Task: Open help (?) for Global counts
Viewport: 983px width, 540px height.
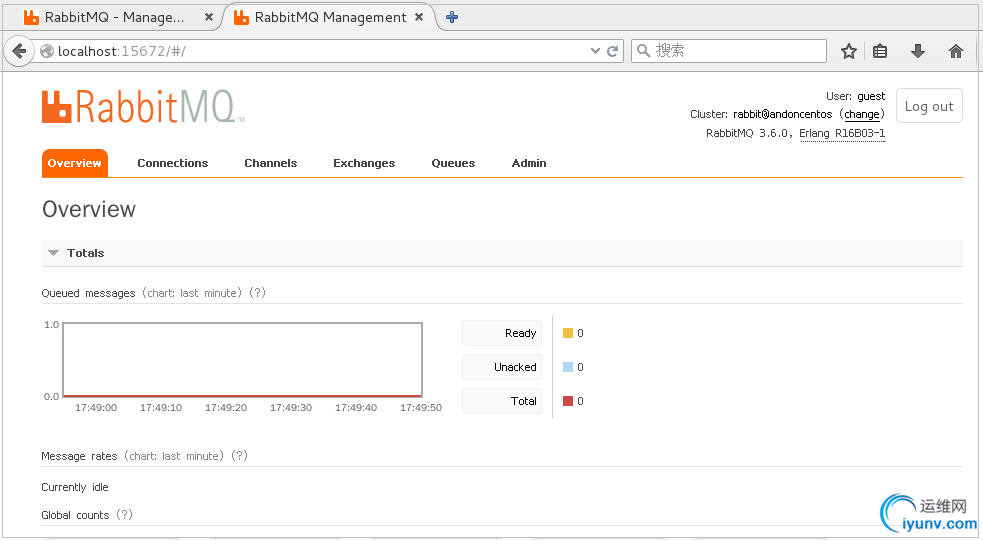Action: click(x=124, y=515)
